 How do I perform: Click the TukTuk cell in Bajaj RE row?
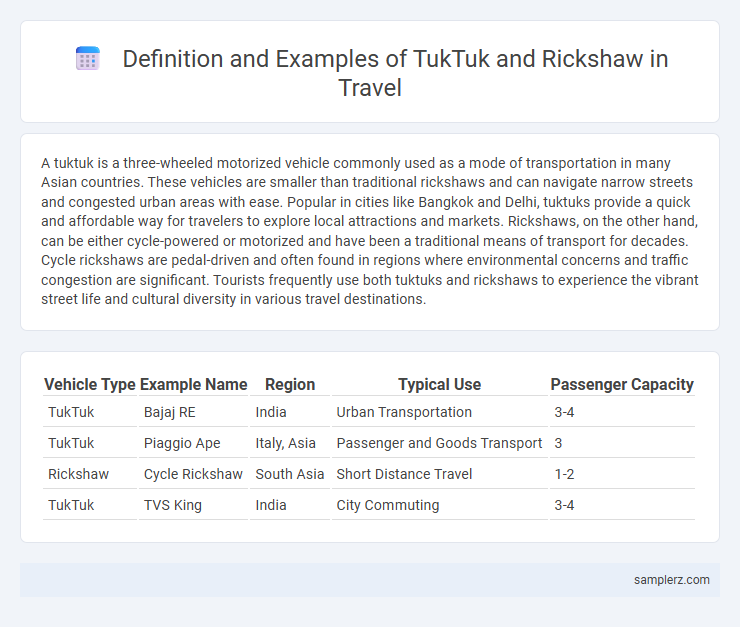pos(90,412)
